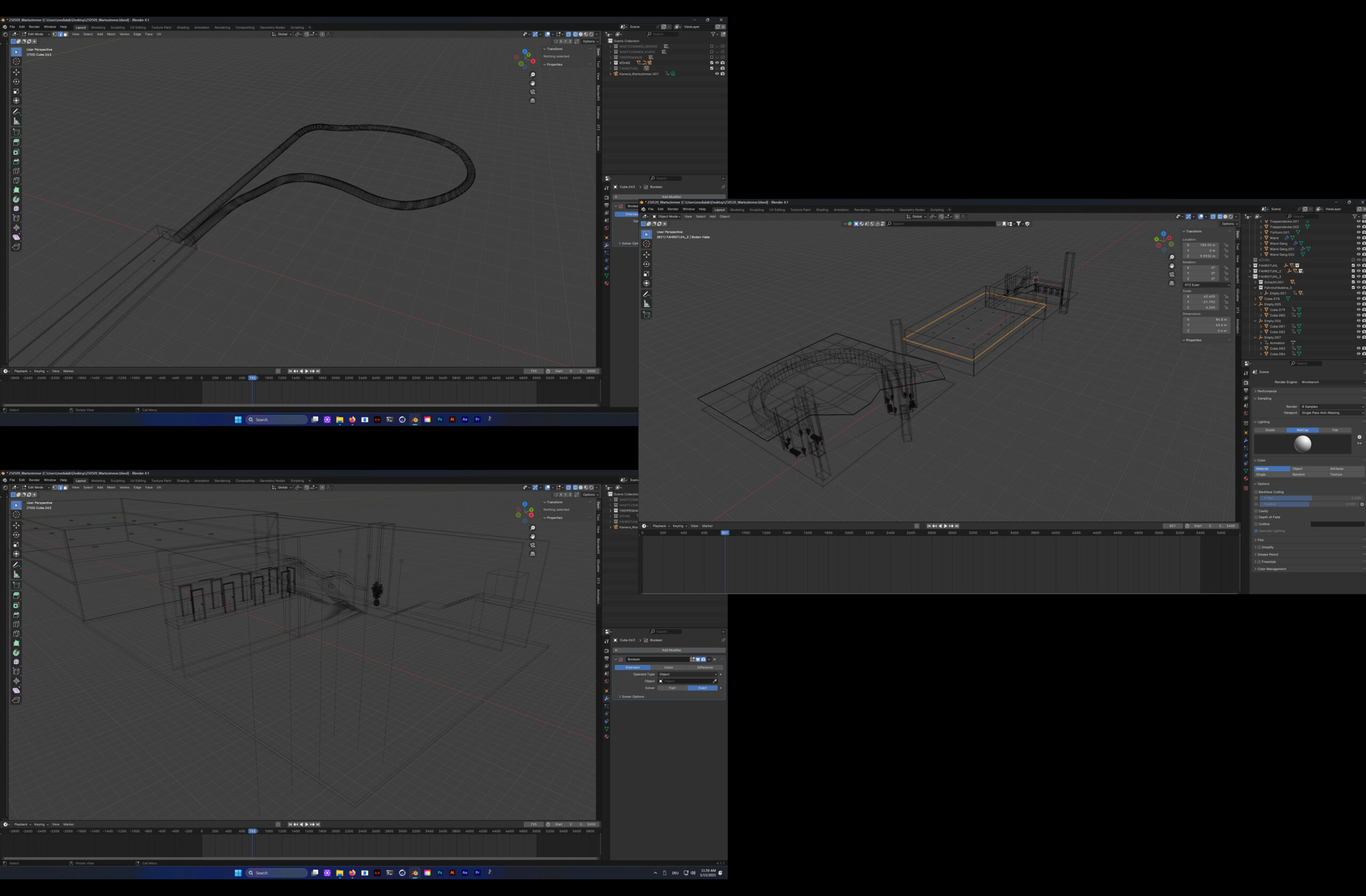Set Boolean operation to Union in lower window
The height and width of the screenshot is (896, 1366).
pos(669,668)
